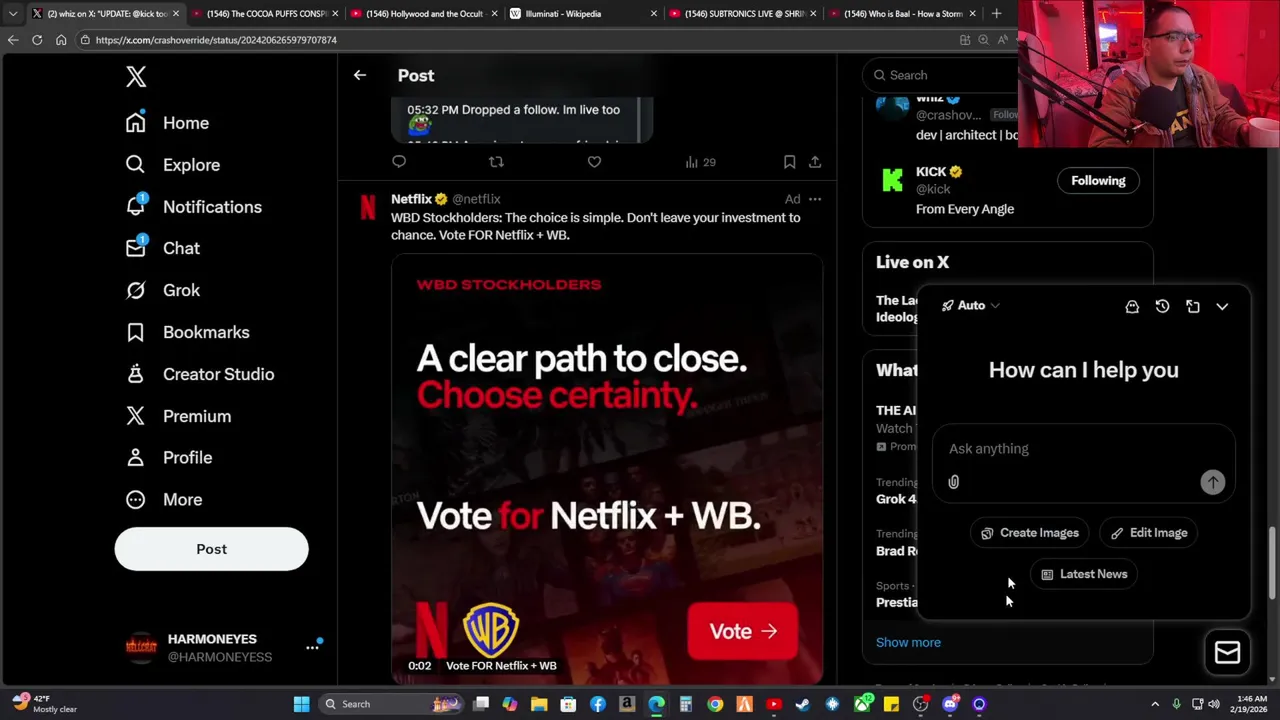1280x720 pixels.
Task: Go back using the Post header arrow
Action: 360,75
